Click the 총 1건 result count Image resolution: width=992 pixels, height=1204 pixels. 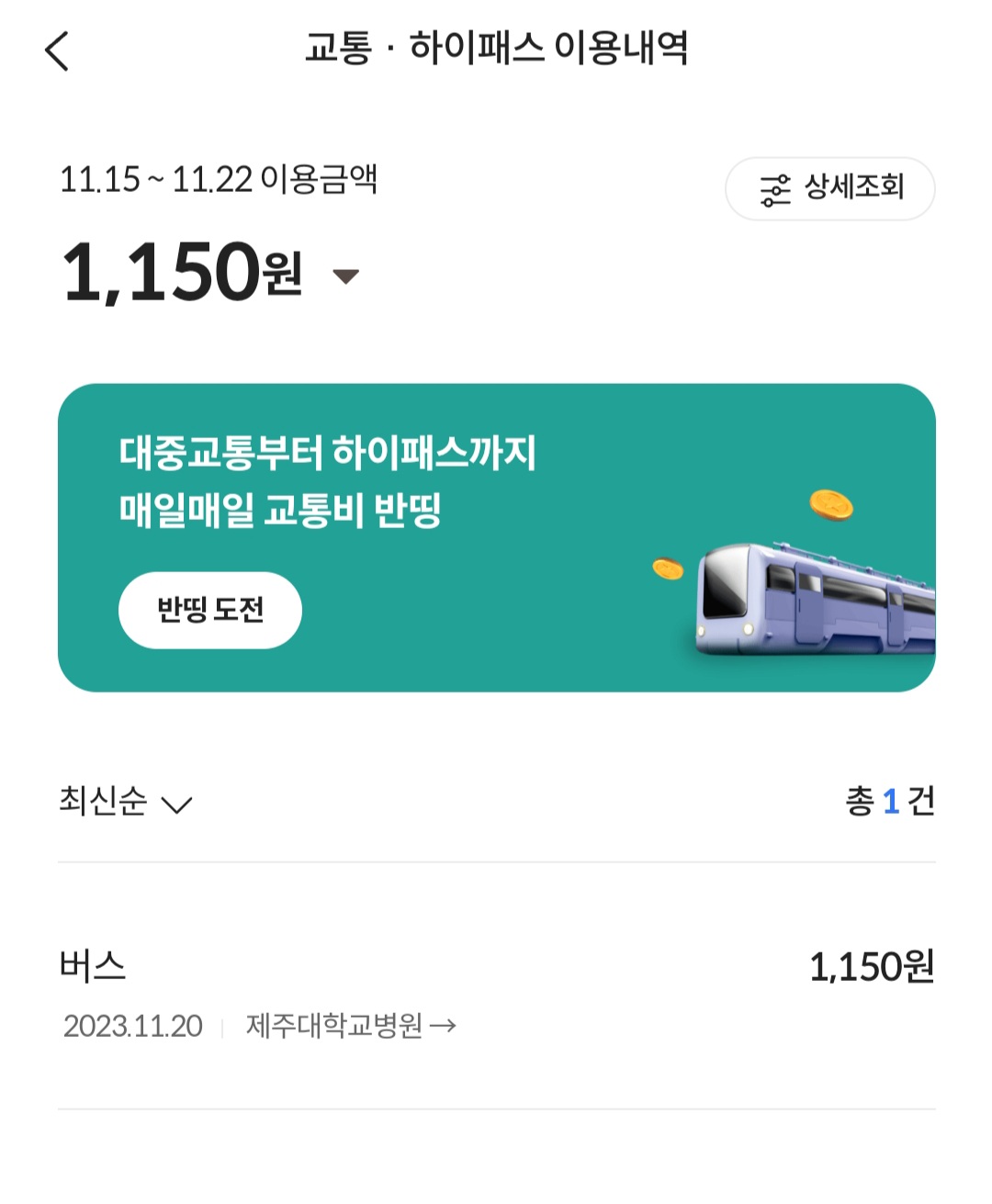click(x=889, y=802)
